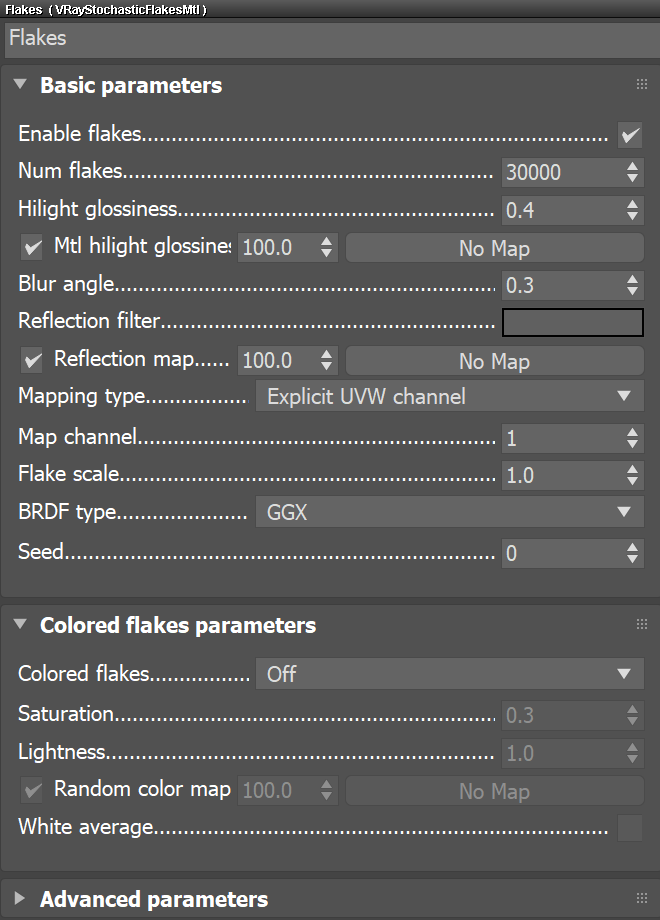Collapse the Colored flakes parameters section

pos(20,624)
